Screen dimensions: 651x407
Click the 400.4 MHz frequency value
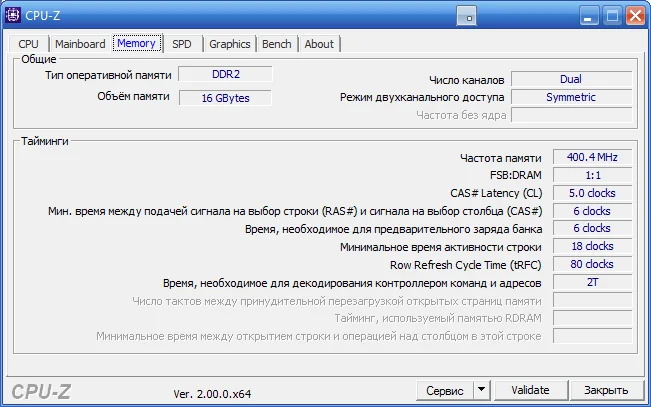[592, 157]
